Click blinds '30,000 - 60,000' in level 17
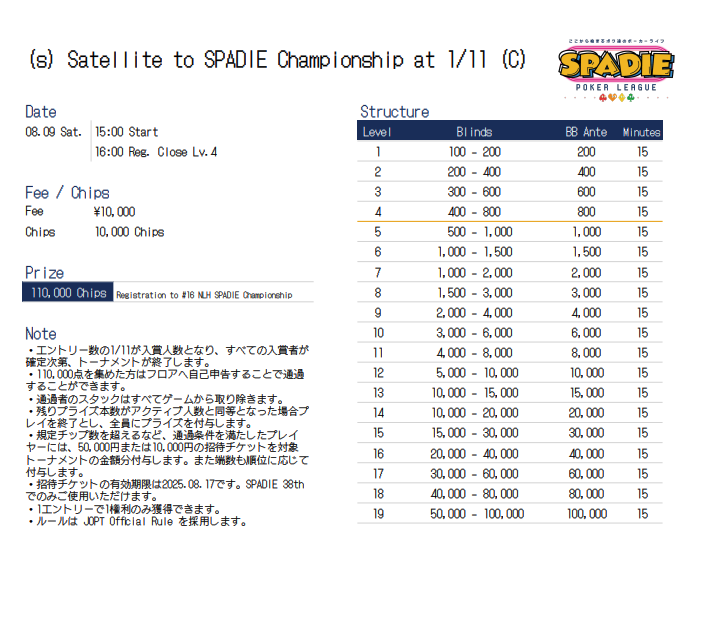 [475, 474]
